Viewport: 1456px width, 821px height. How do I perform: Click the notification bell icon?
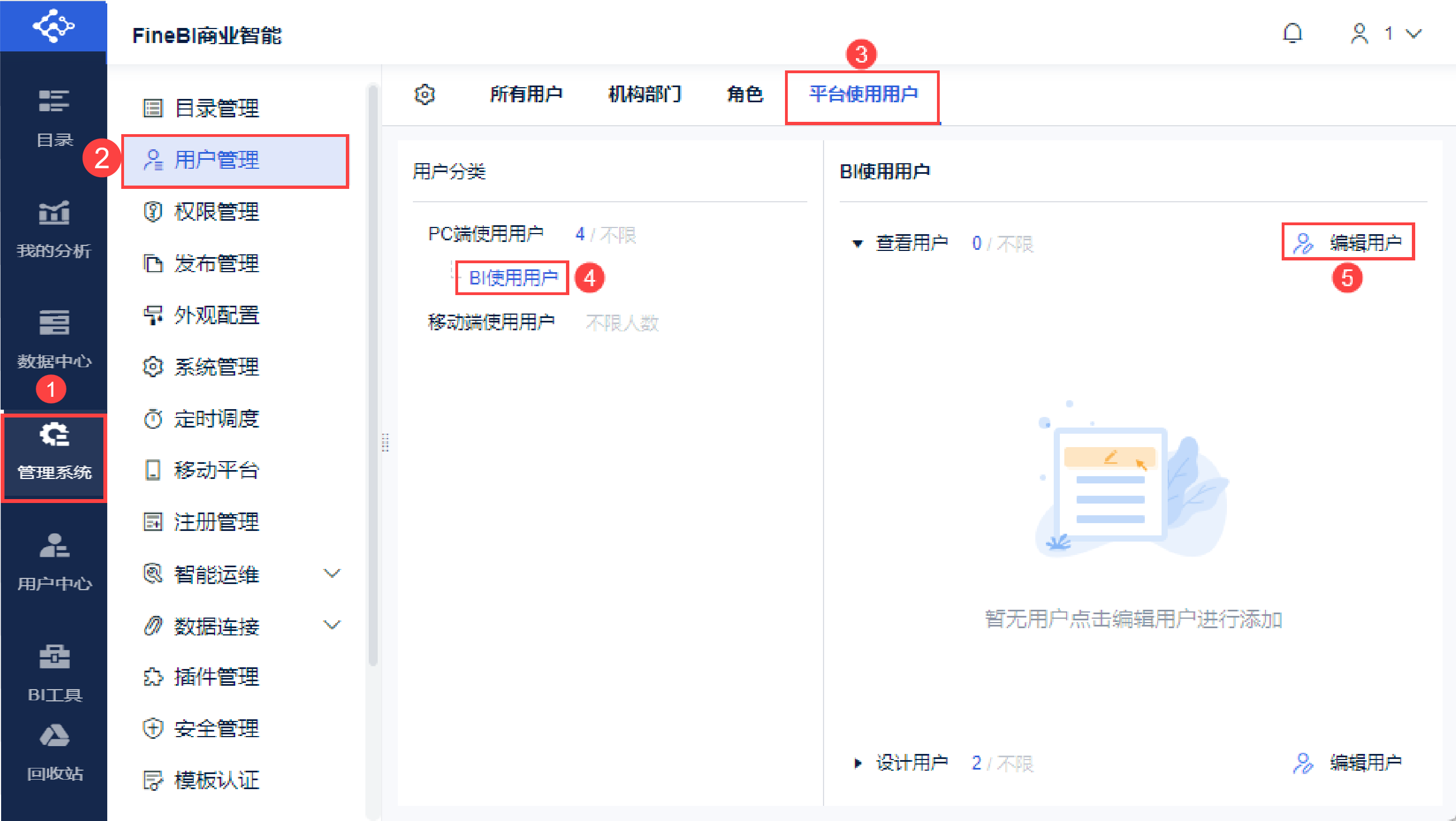tap(1292, 34)
